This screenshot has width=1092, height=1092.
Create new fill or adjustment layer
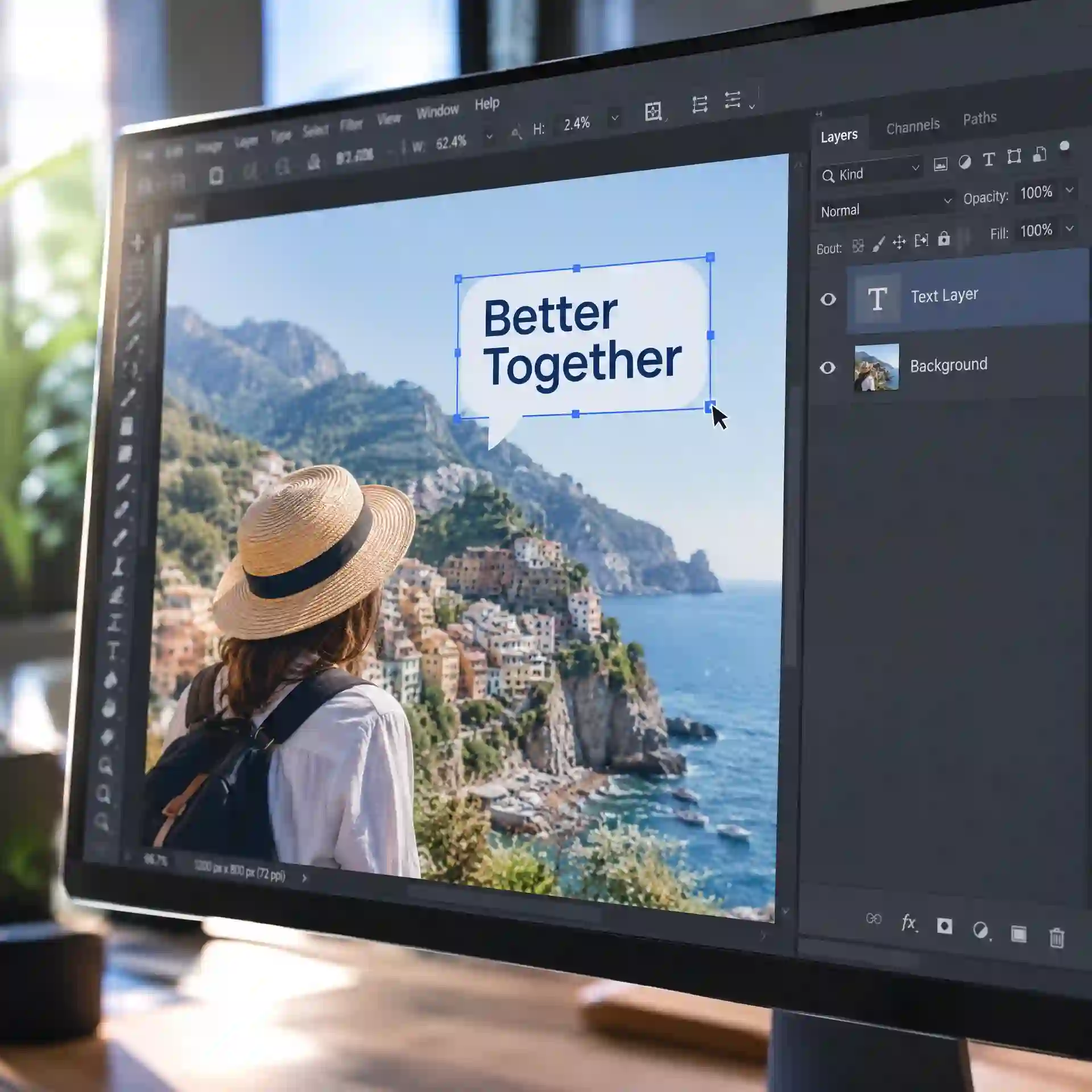coord(981,930)
